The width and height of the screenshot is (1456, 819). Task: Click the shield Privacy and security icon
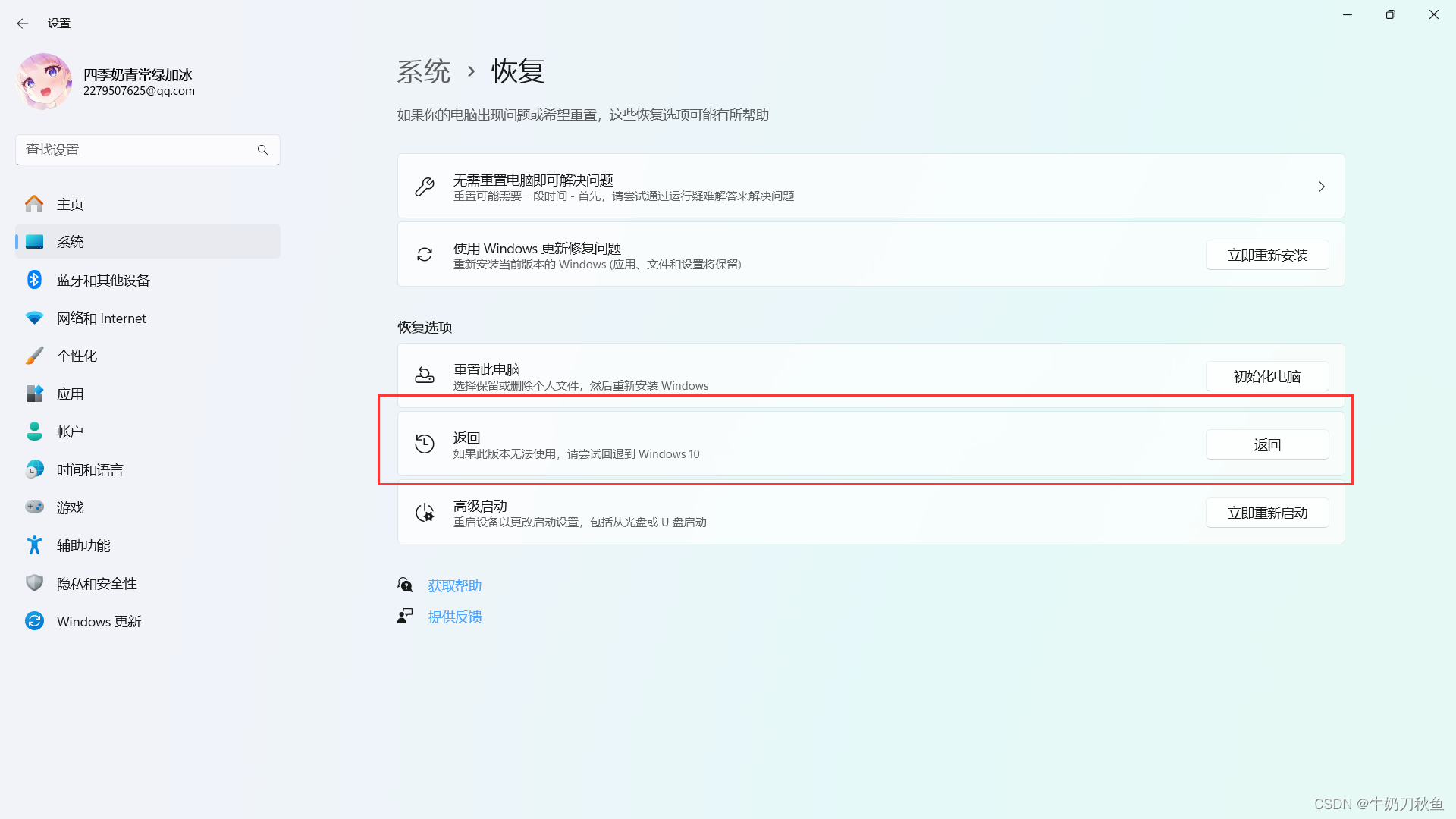coord(34,582)
